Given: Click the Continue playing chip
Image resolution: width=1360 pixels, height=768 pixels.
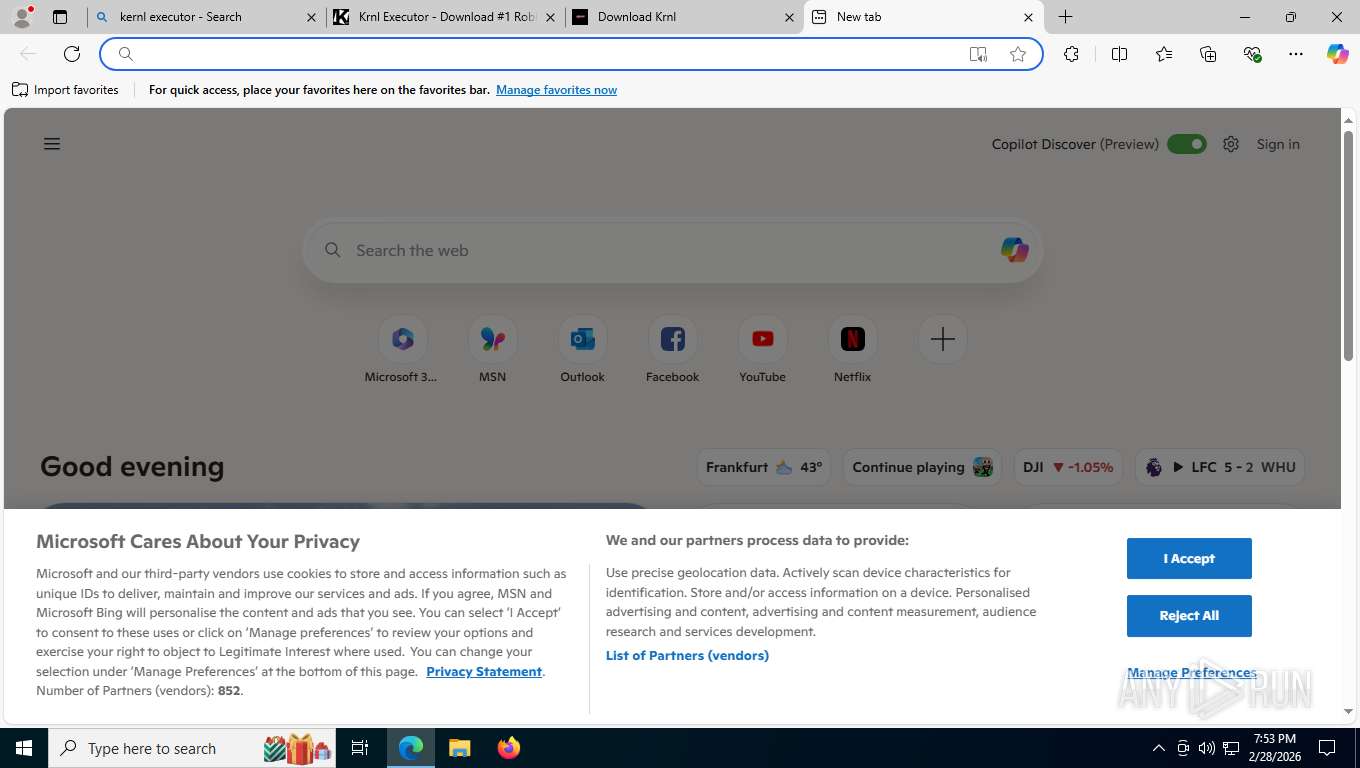Looking at the screenshot, I should pyautogui.click(x=922, y=467).
